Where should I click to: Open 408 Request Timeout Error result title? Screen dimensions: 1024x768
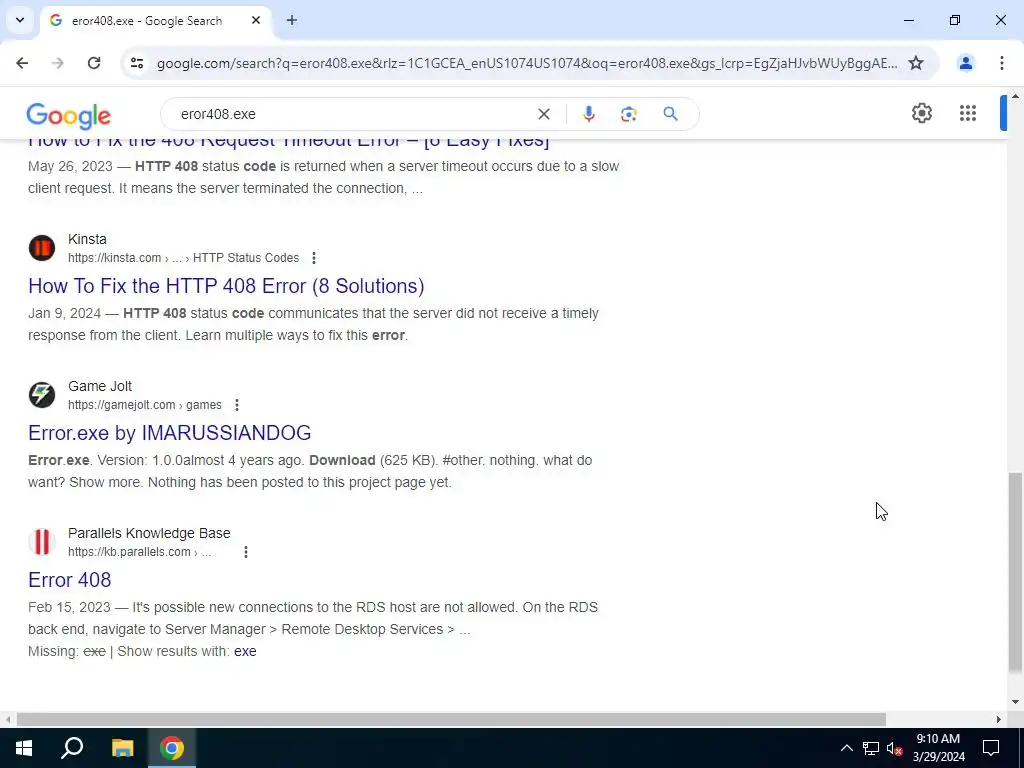[289, 142]
